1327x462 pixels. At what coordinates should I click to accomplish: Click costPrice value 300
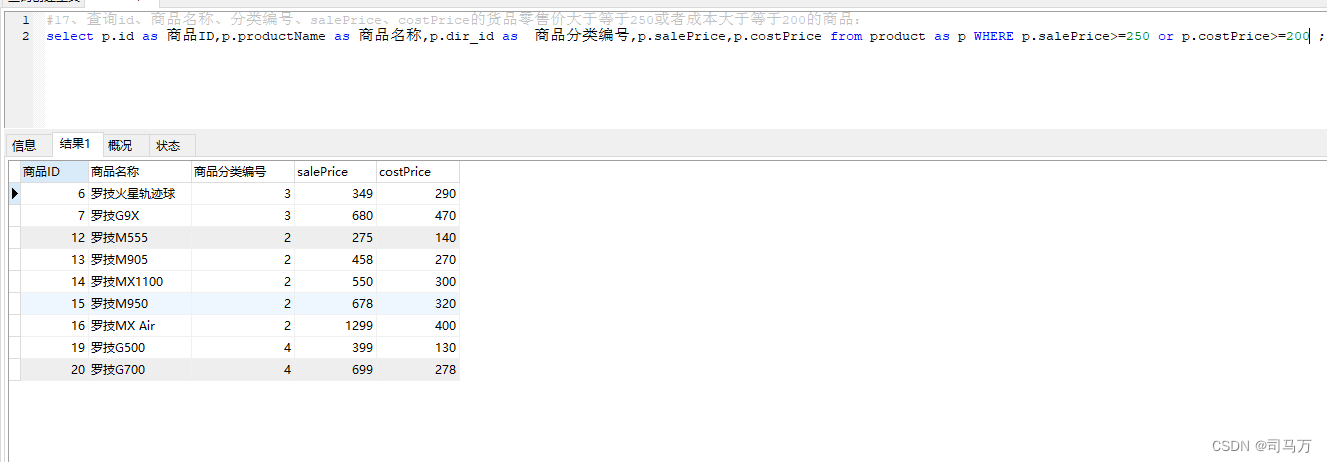[x=418, y=282]
